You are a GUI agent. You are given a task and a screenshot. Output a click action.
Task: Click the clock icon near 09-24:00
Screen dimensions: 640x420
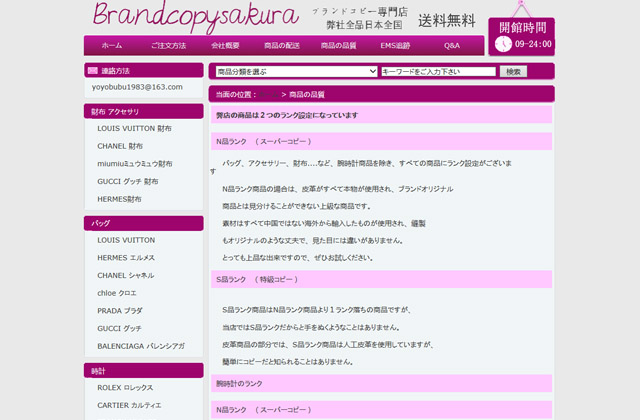pos(503,44)
